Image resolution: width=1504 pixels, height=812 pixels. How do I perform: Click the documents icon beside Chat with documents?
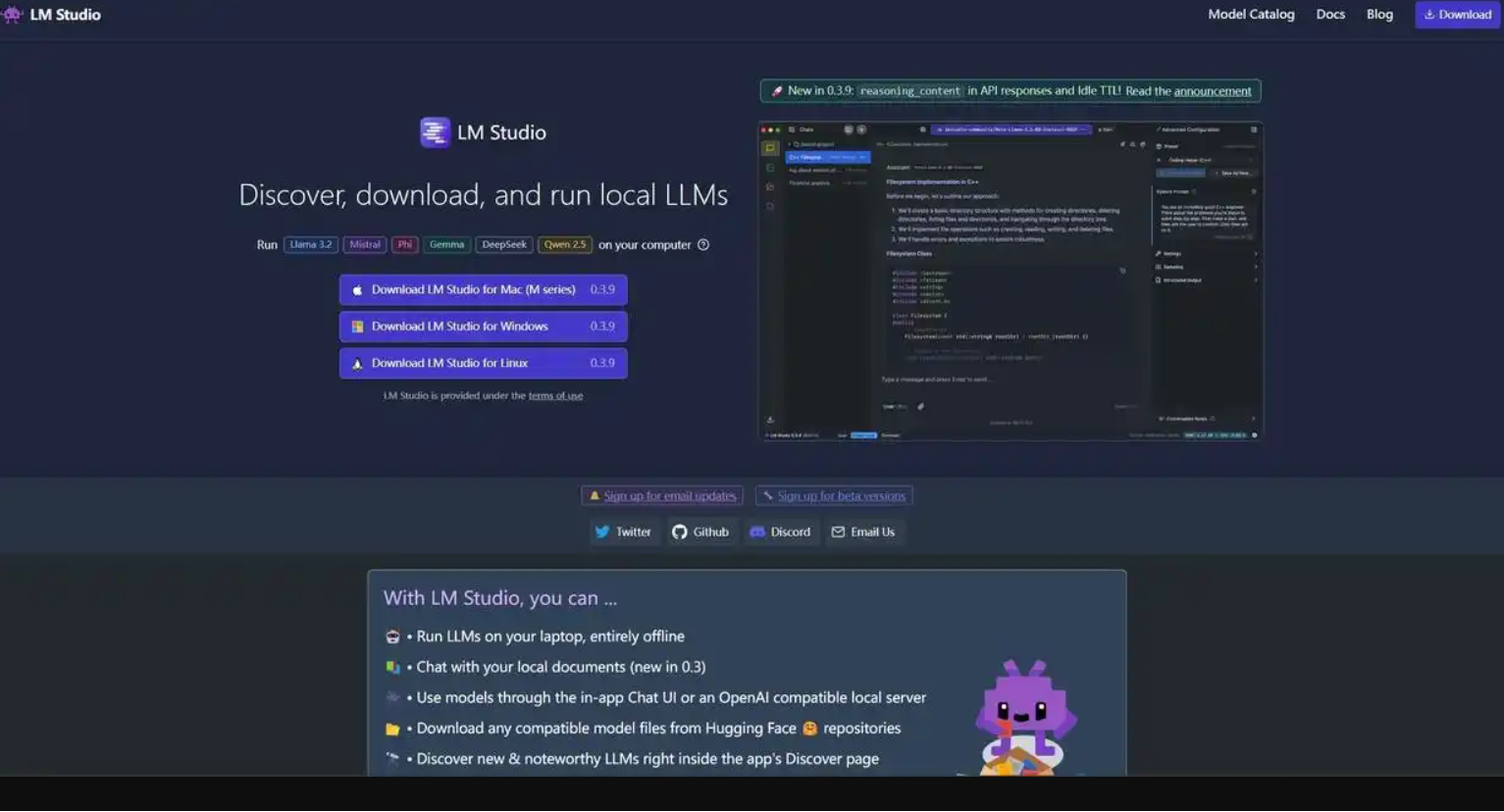pyautogui.click(x=392, y=668)
